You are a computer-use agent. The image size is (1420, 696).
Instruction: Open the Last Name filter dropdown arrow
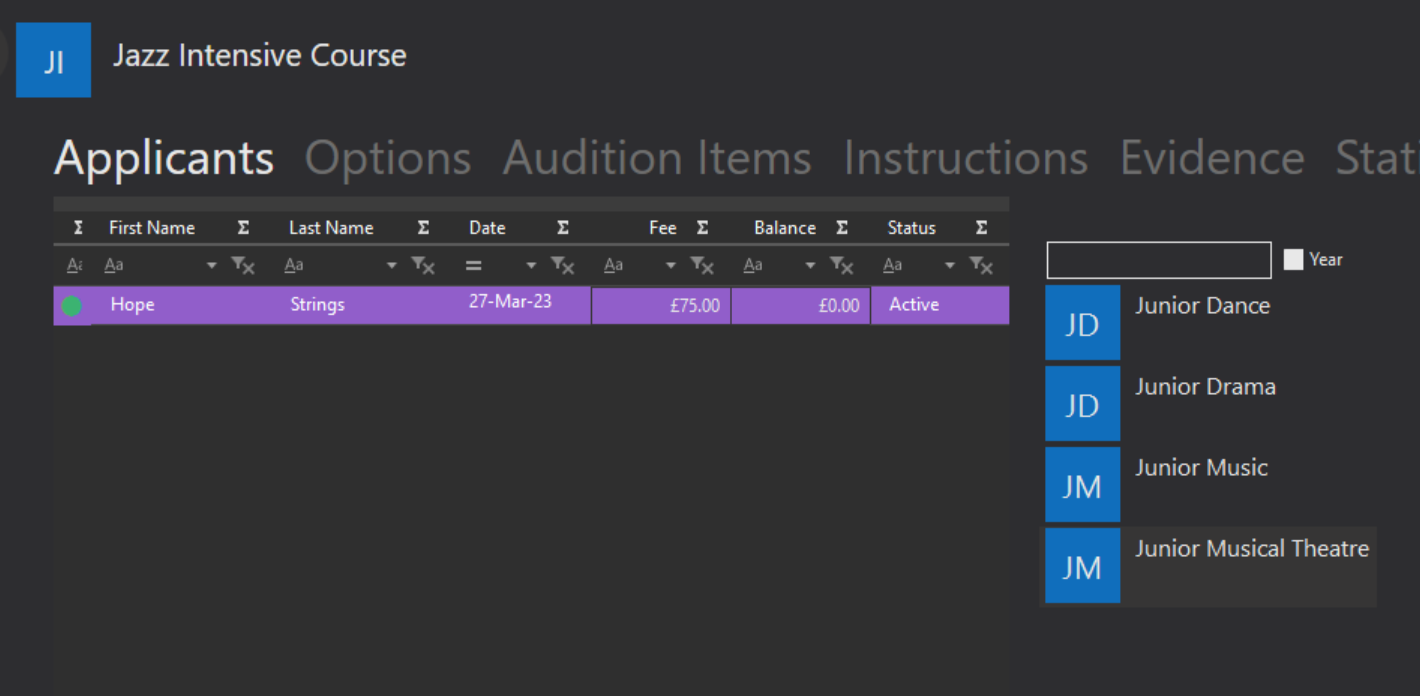coord(391,265)
